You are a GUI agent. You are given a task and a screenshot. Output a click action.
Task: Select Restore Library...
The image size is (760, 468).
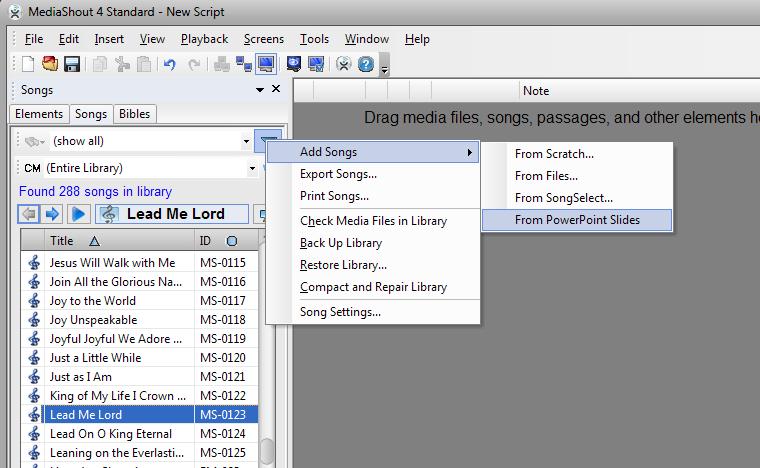point(373,265)
